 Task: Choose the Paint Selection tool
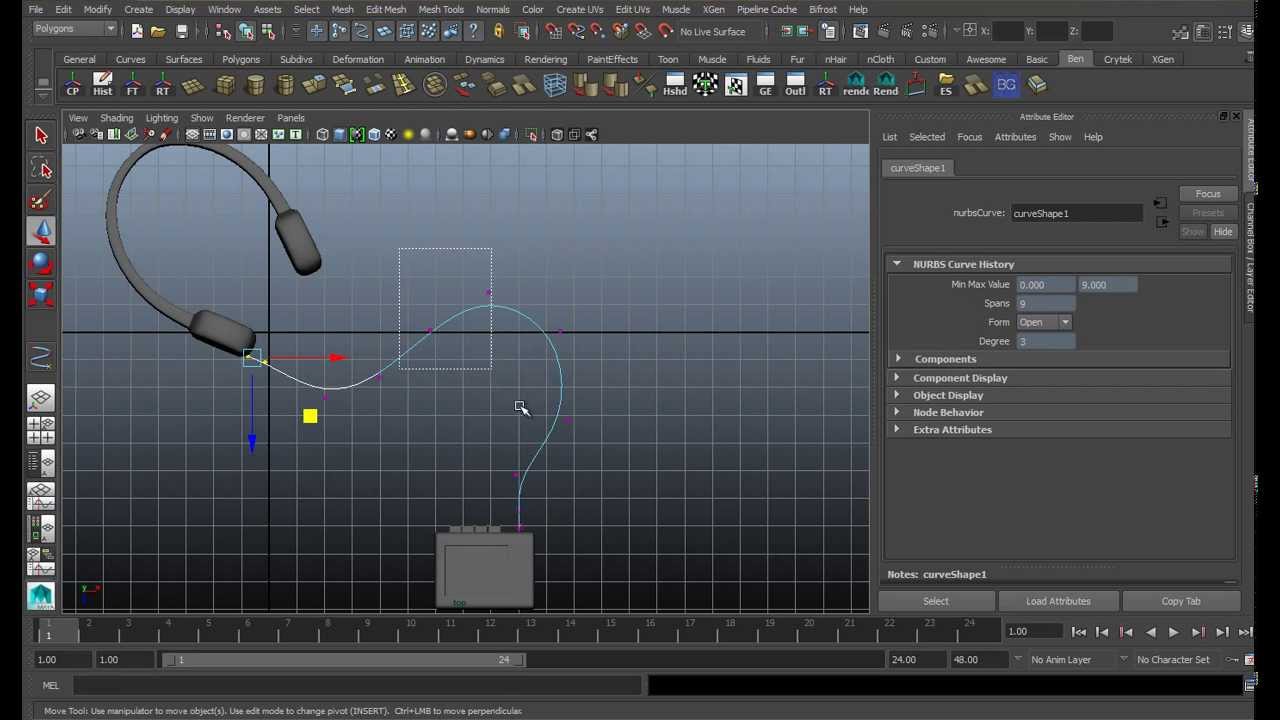(x=41, y=200)
